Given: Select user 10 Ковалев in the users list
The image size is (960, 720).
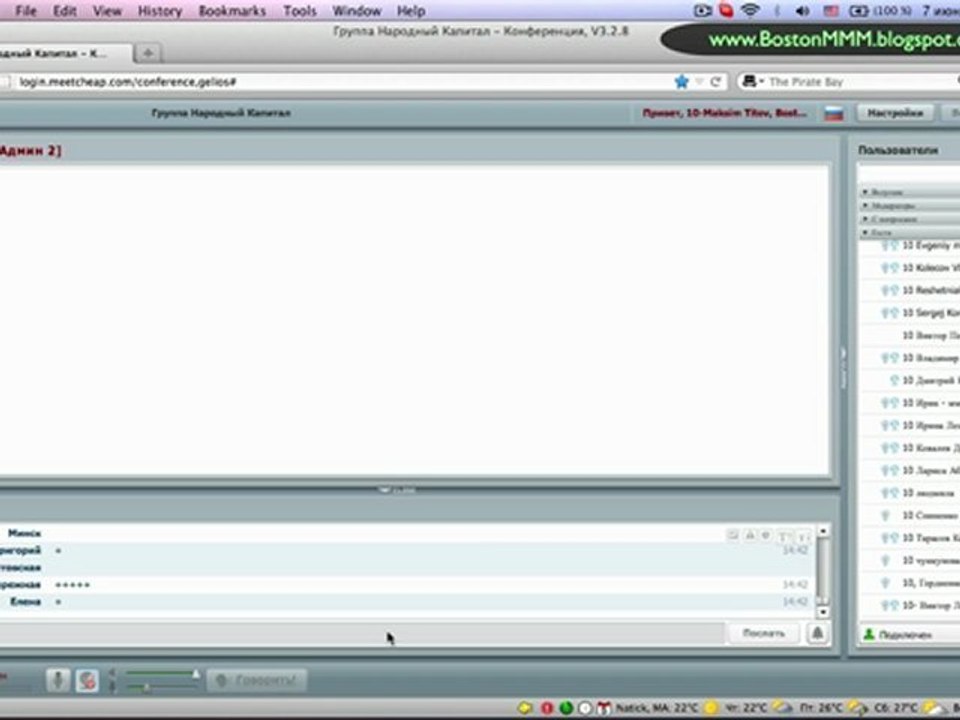Looking at the screenshot, I should click(x=910, y=448).
